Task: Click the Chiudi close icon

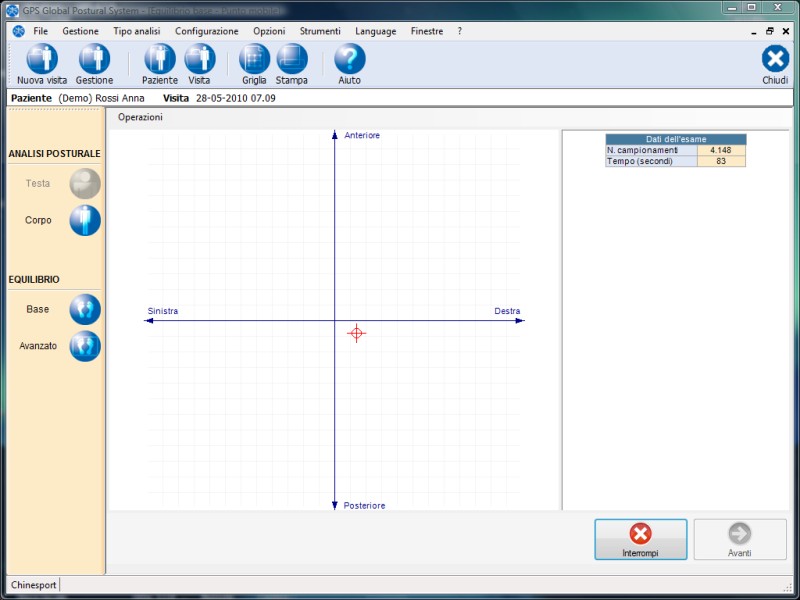Action: tap(775, 60)
